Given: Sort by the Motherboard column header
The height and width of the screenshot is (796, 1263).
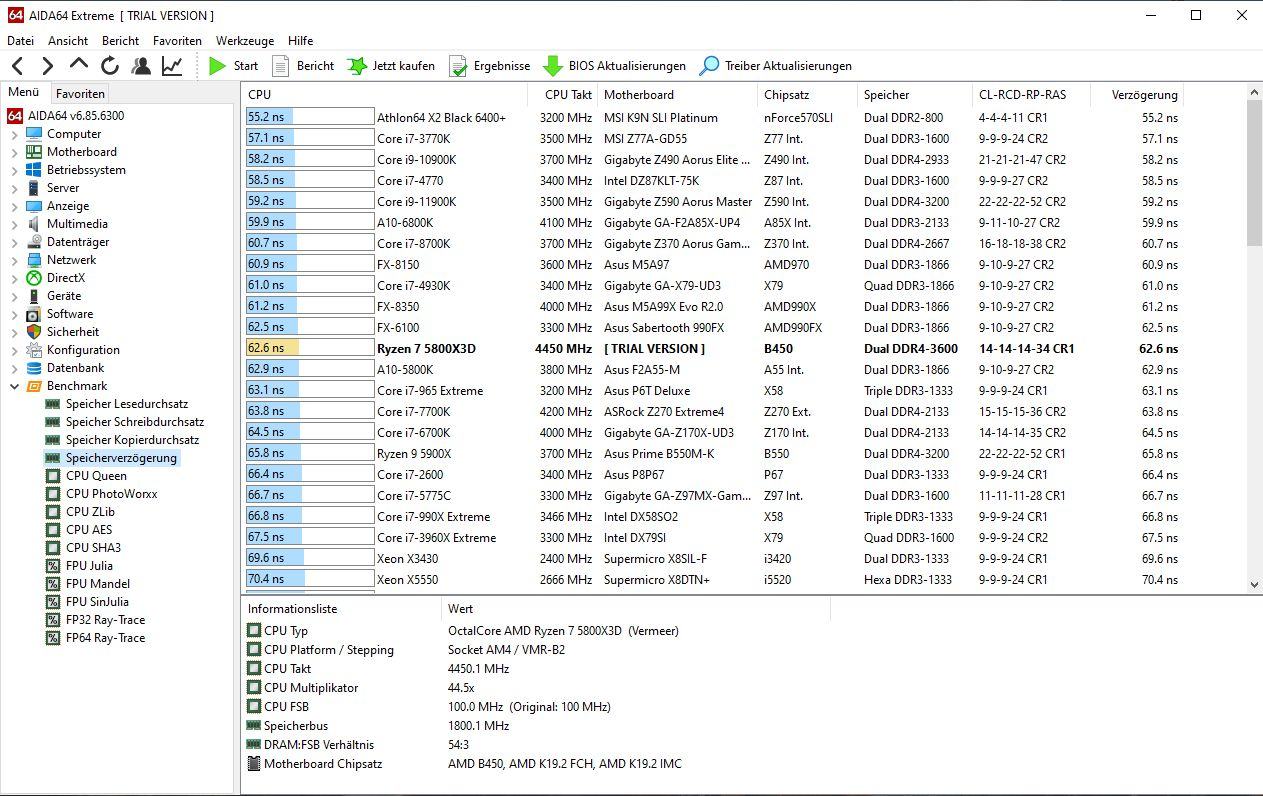Looking at the screenshot, I should coord(678,95).
